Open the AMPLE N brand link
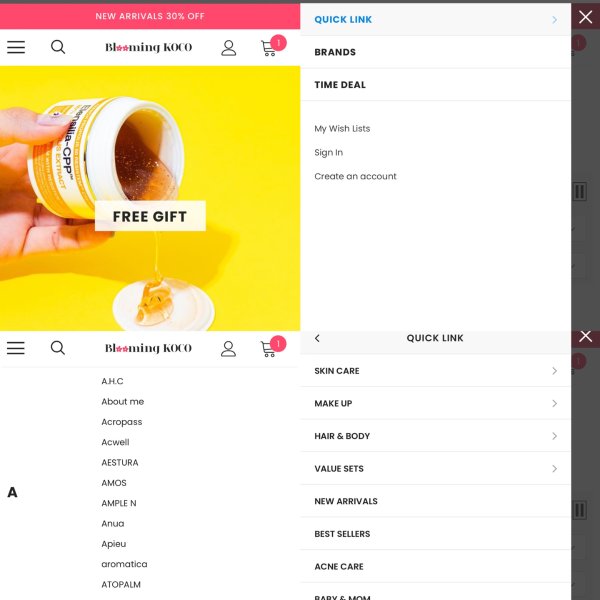Screen dimensions: 600x600 [x=119, y=503]
